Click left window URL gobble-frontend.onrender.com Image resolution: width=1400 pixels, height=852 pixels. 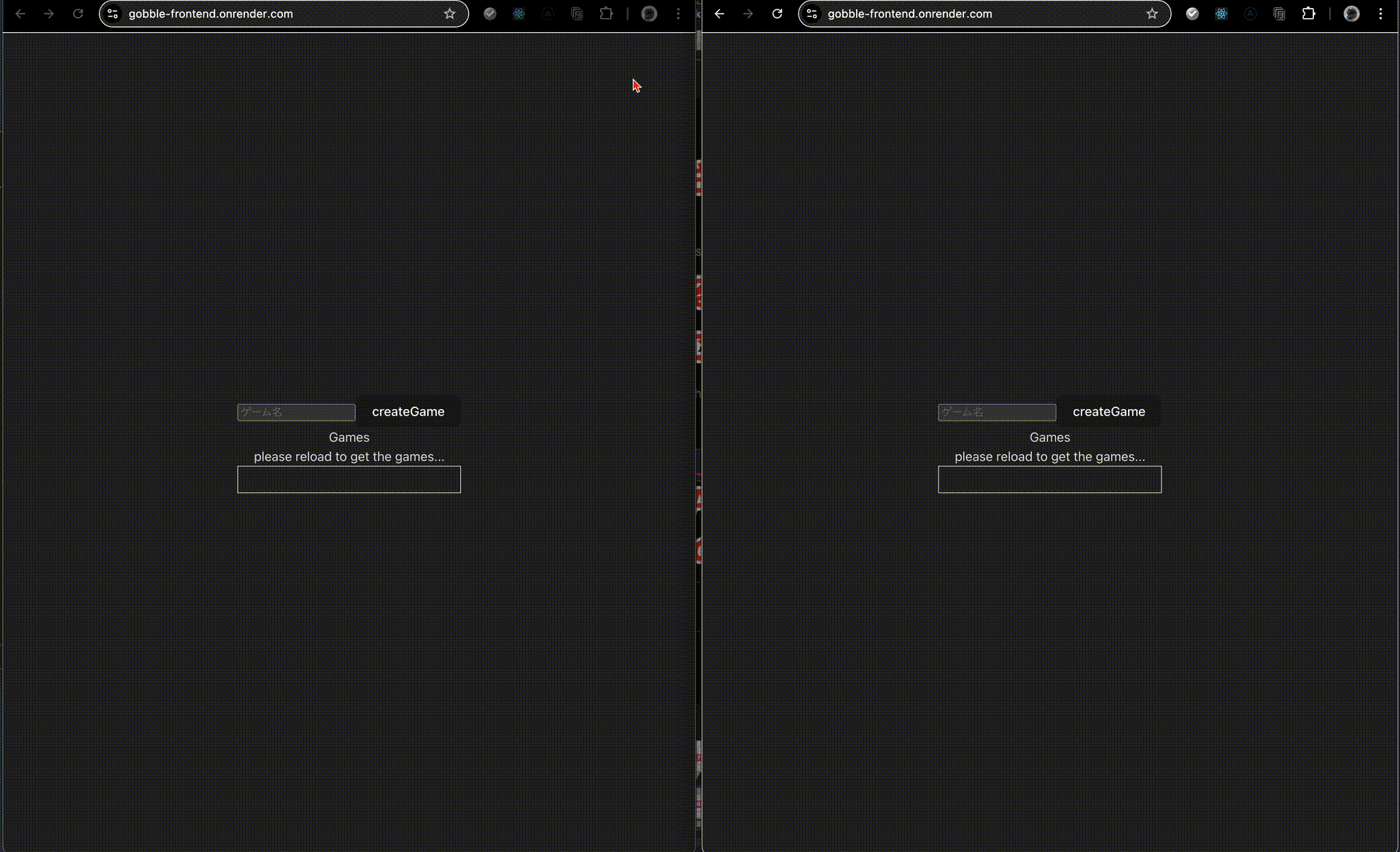pyautogui.click(x=211, y=14)
